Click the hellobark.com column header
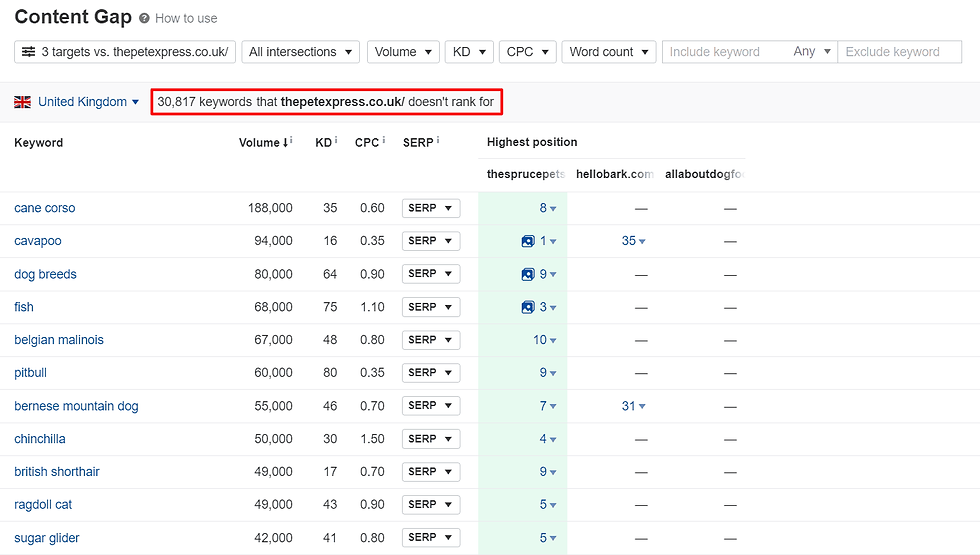 (x=614, y=174)
